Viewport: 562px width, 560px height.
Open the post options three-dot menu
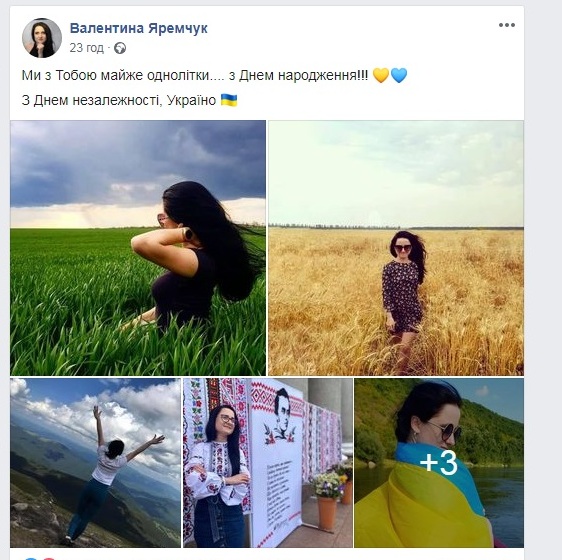click(x=506, y=25)
